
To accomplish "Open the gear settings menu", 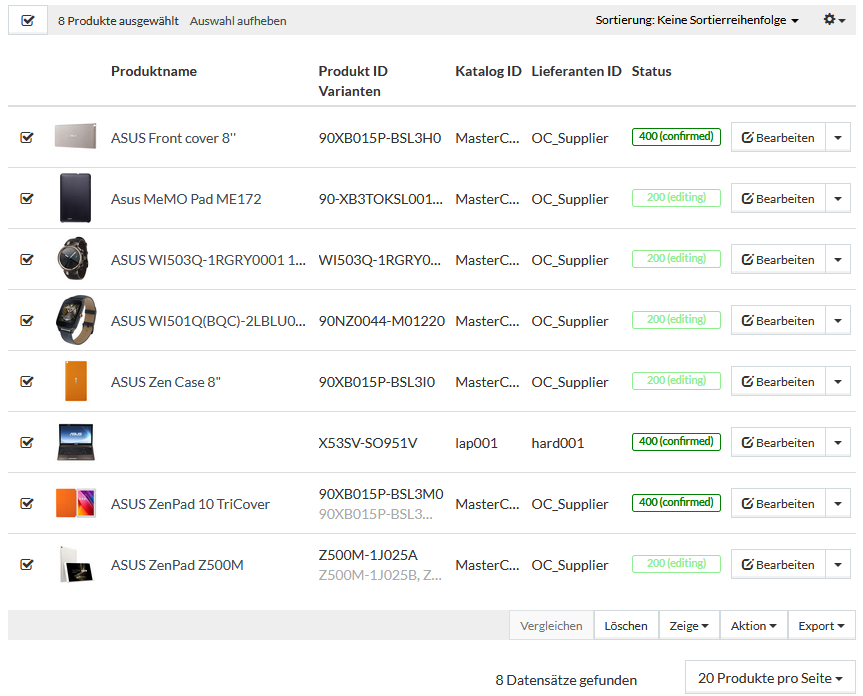I will (834, 20).
